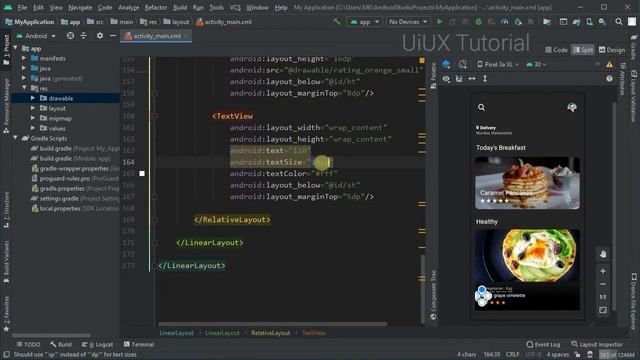The width and height of the screenshot is (640, 360).
Task: Switch editor to Split view mode
Action: point(582,50)
